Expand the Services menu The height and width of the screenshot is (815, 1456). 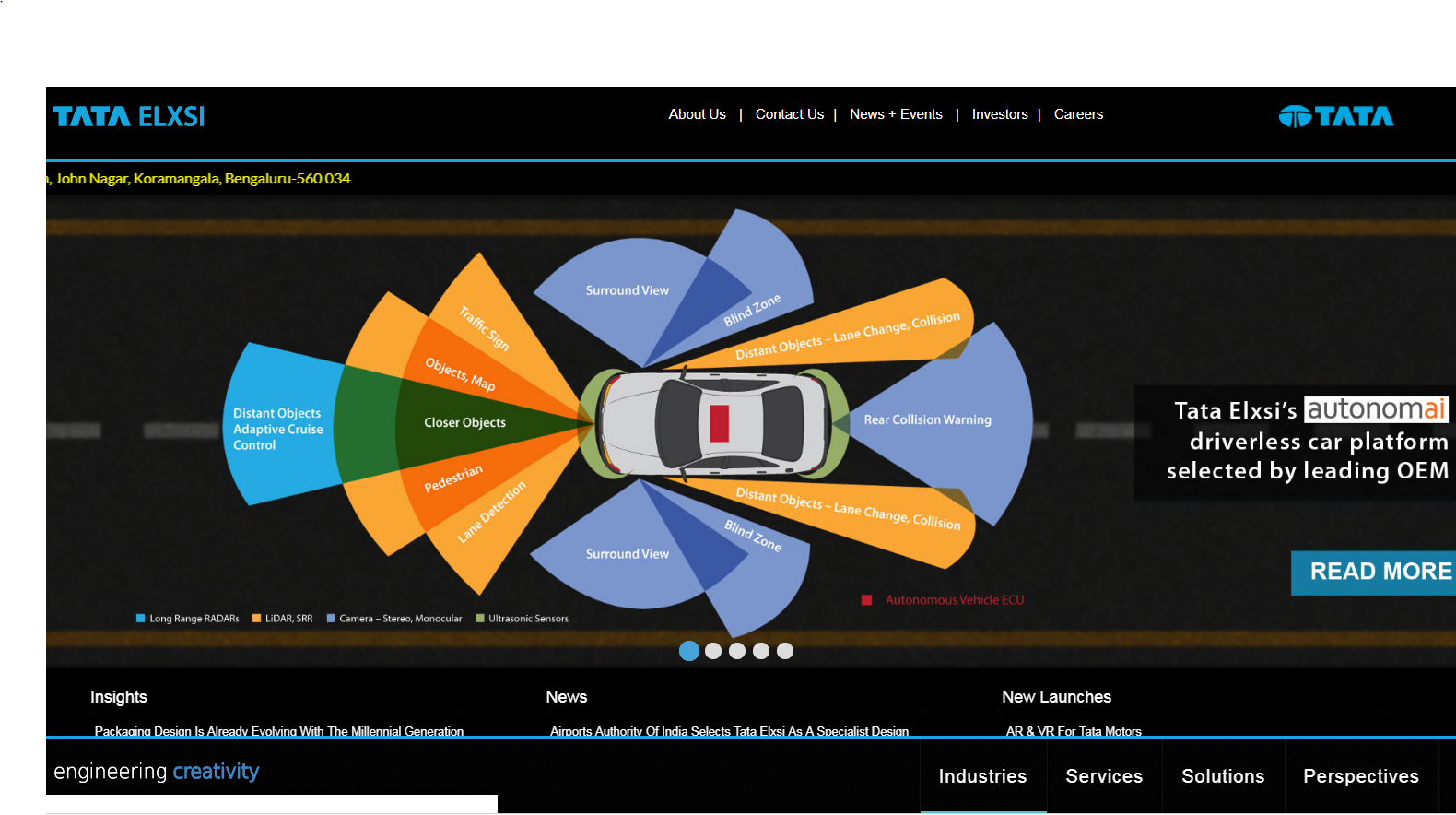1104,776
